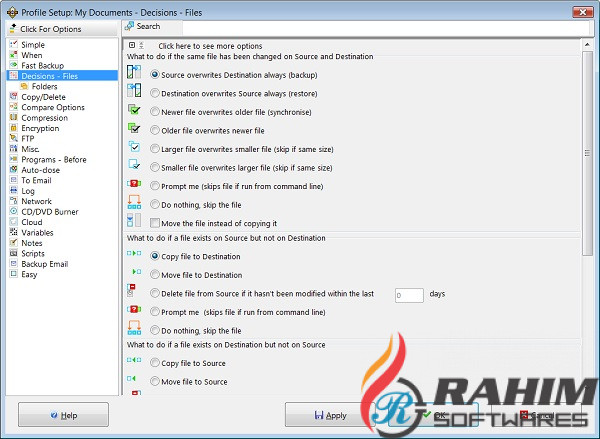Viewport: 600px width, 439px height.
Task: Select Larger file overwrites smaller file option
Action: tap(155, 149)
